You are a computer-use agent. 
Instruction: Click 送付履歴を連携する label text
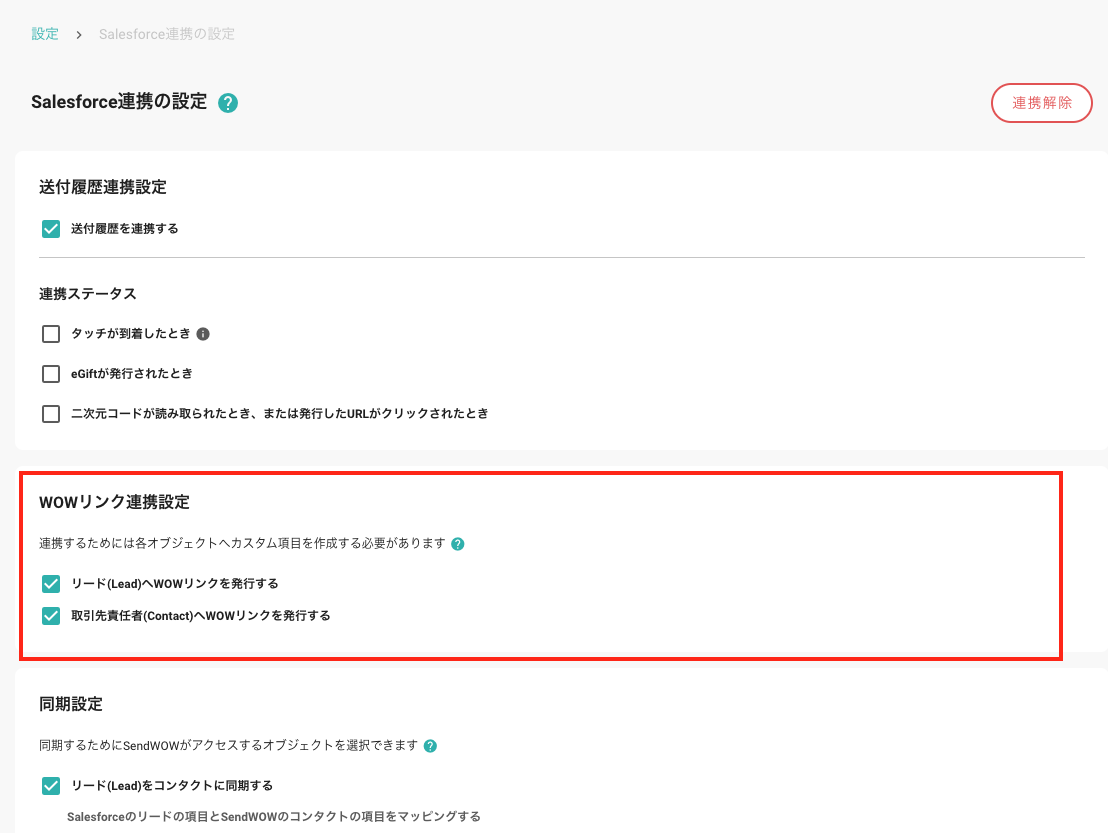tap(124, 229)
